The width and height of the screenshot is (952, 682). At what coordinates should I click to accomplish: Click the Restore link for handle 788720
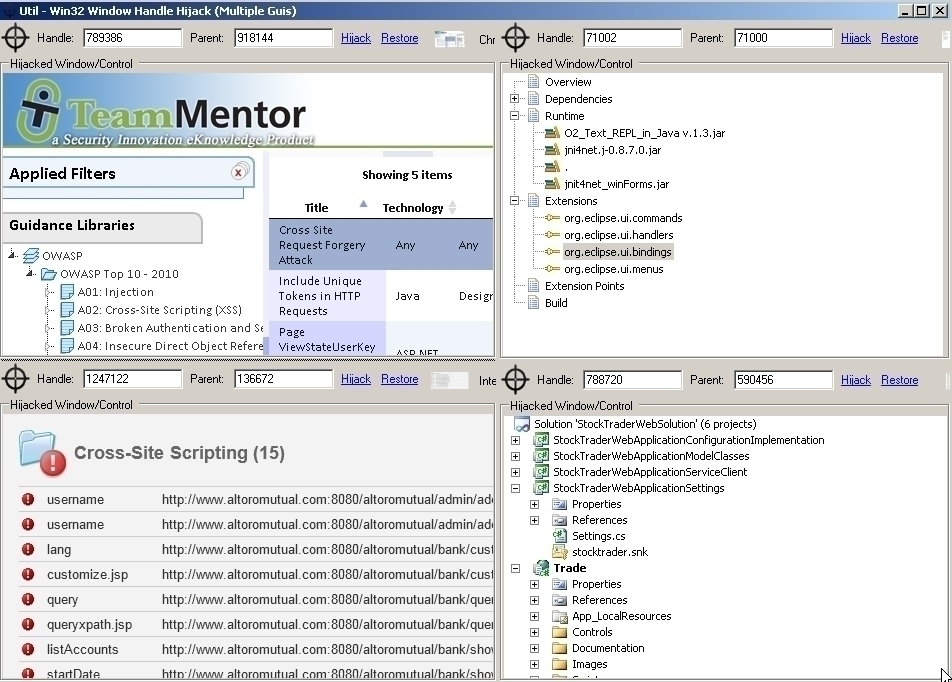899,380
